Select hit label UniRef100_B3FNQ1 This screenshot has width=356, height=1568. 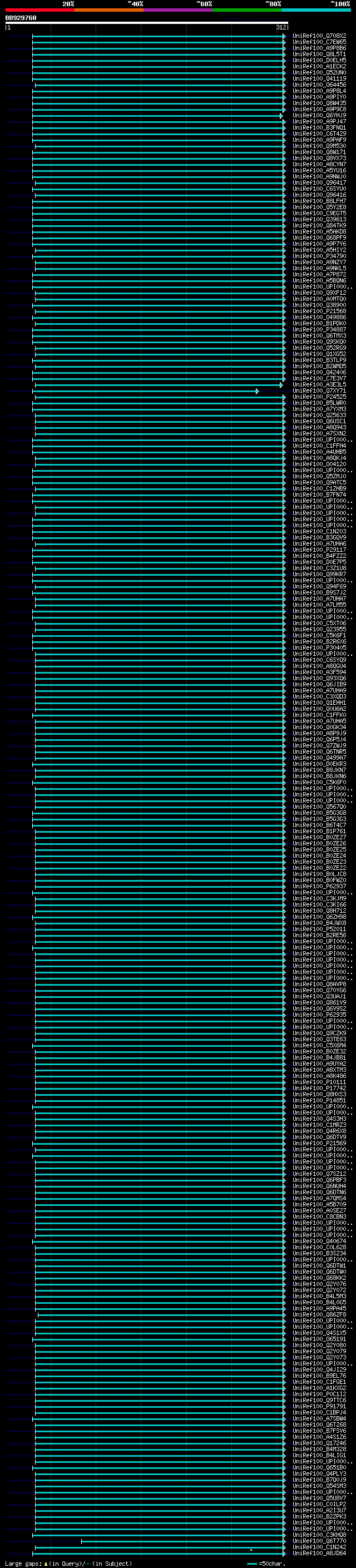(x=319, y=128)
